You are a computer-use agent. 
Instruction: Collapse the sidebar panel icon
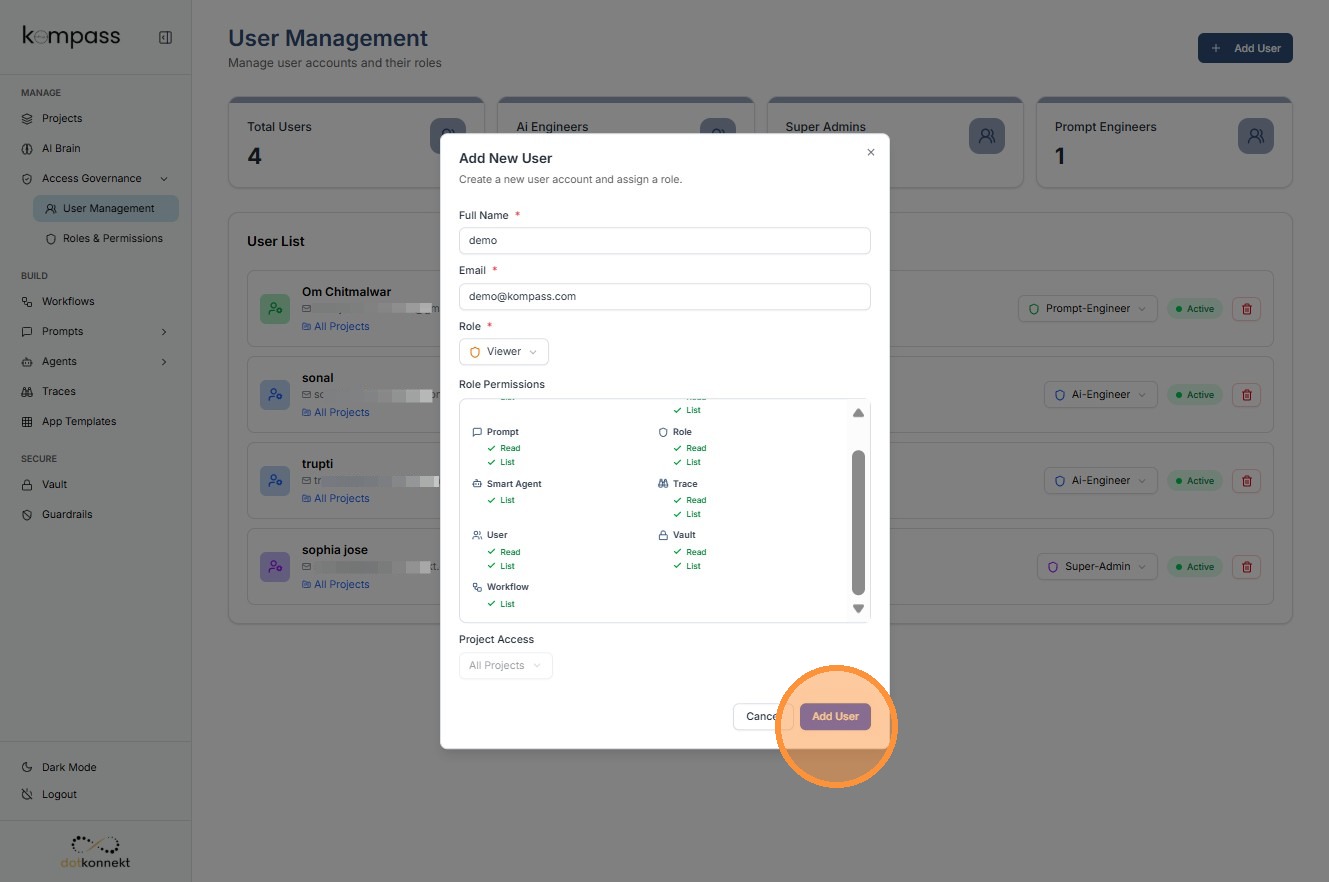coord(165,38)
